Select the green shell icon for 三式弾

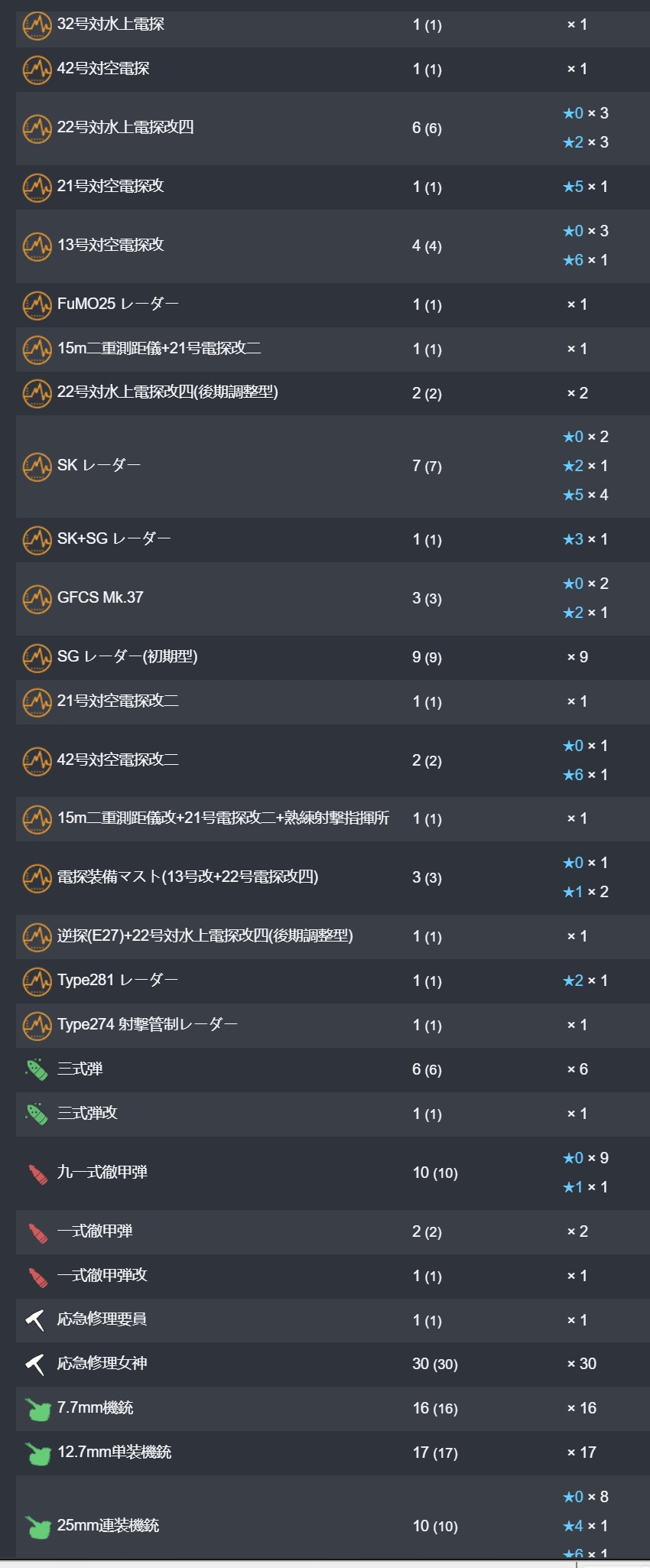tap(37, 1069)
